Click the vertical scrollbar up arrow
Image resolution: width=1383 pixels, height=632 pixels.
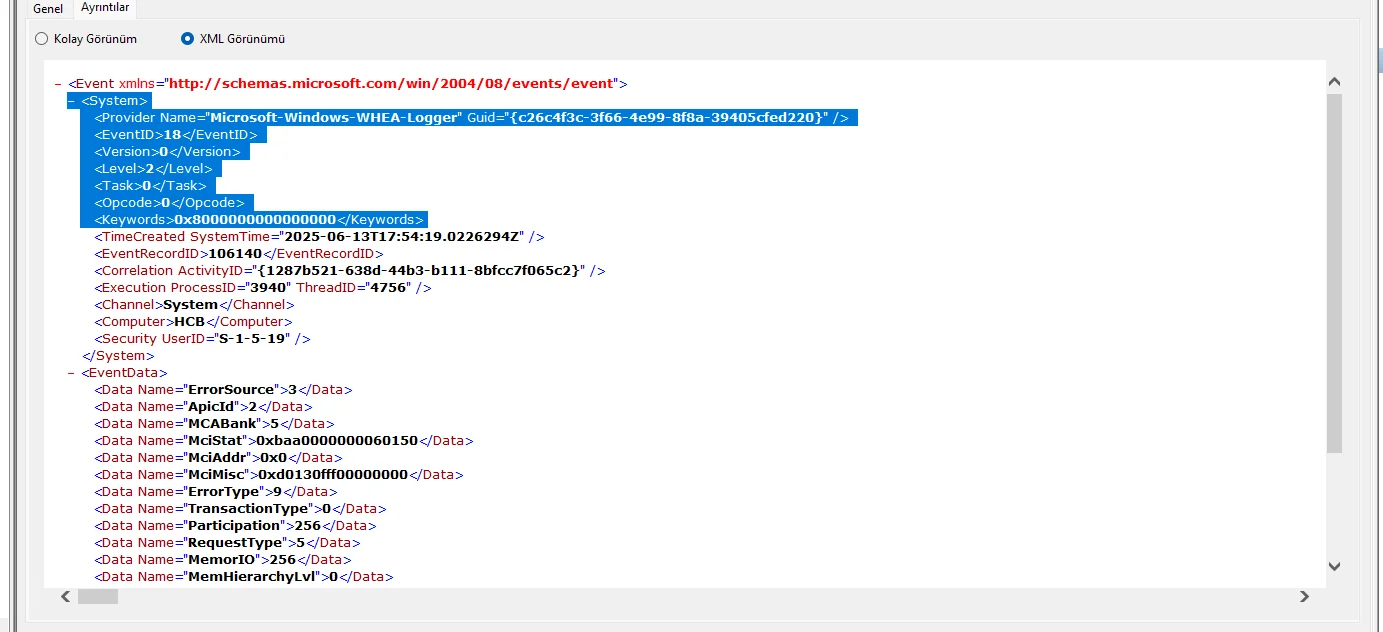pyautogui.click(x=1334, y=82)
